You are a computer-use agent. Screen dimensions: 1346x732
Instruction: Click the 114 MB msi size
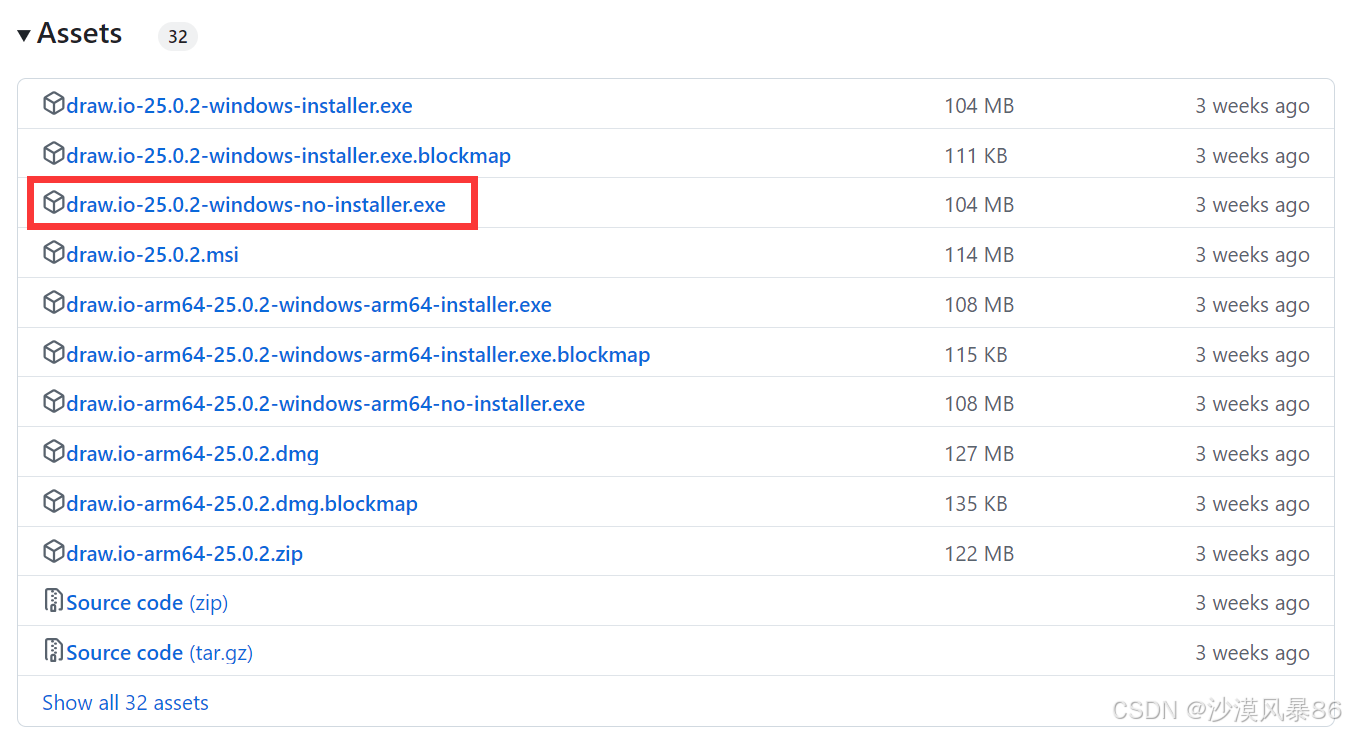click(979, 255)
